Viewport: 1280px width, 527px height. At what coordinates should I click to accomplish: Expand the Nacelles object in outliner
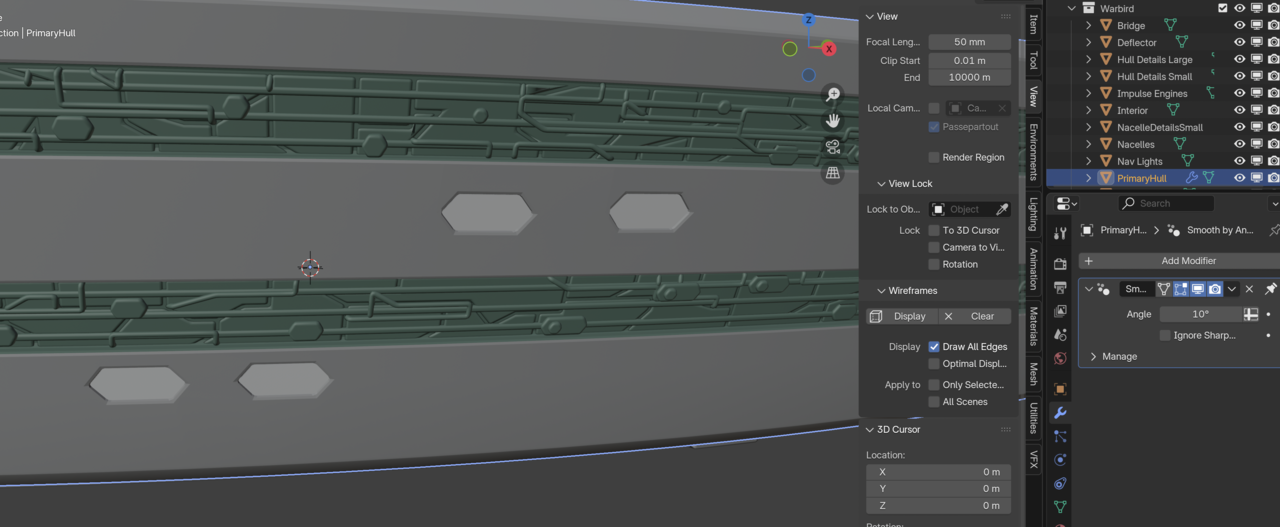coord(1089,144)
